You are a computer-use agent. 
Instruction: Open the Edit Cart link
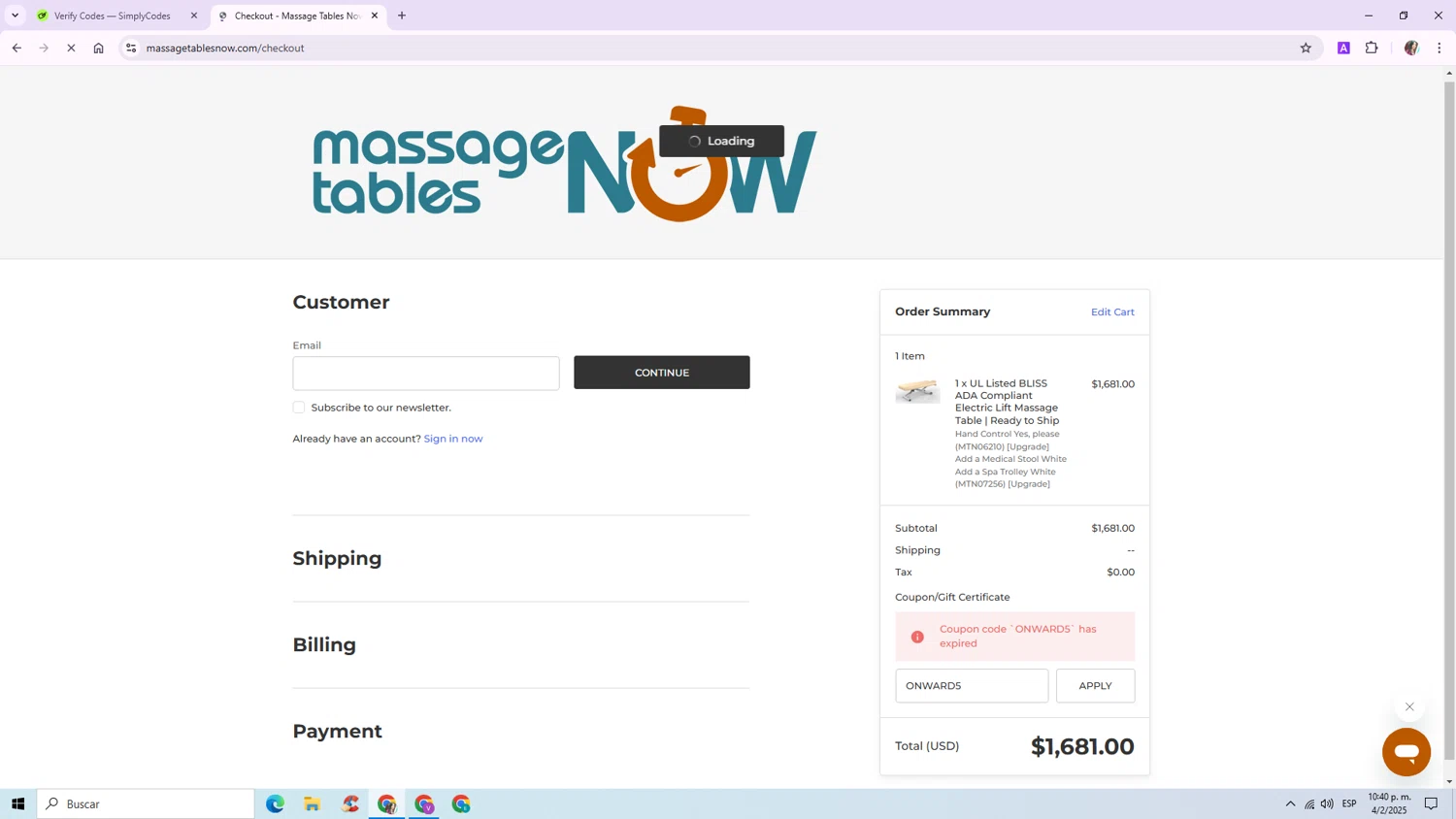pos(1112,311)
